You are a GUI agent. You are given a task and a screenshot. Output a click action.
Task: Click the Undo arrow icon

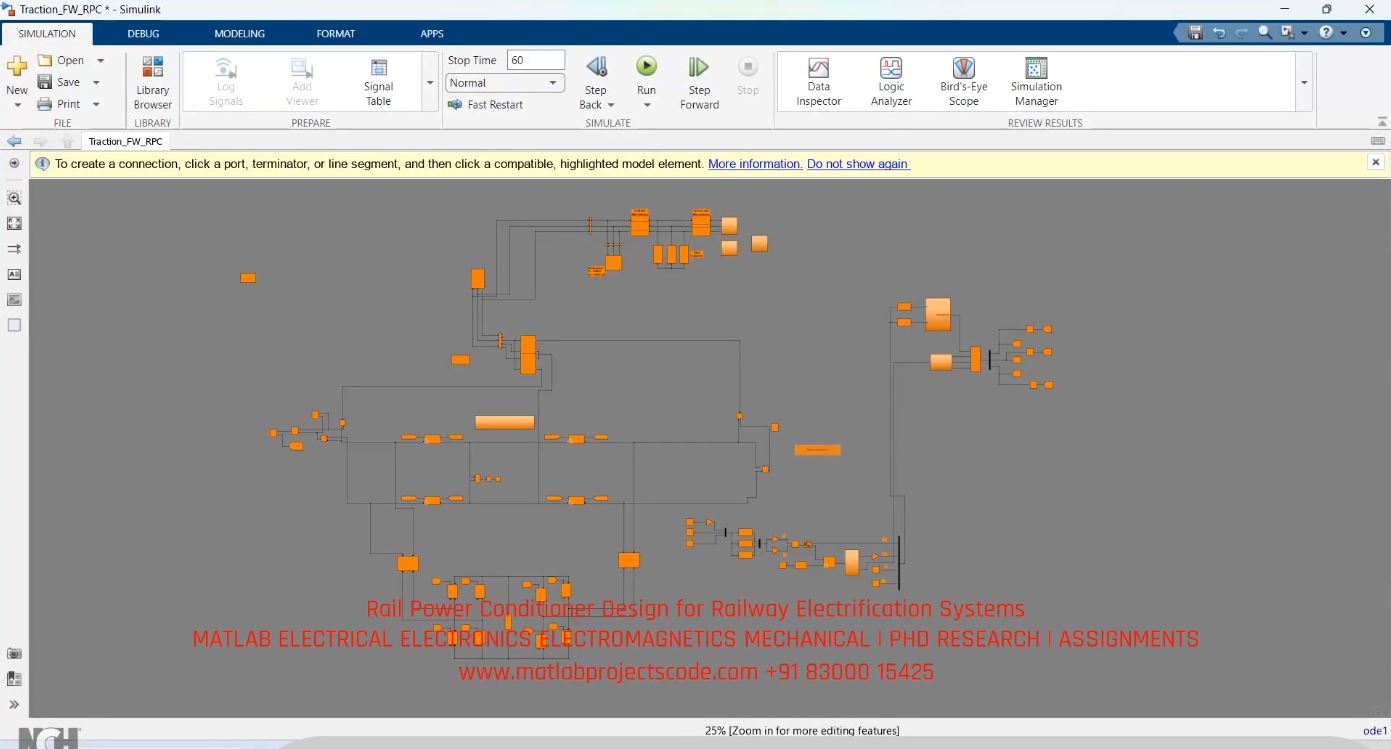tap(1219, 33)
